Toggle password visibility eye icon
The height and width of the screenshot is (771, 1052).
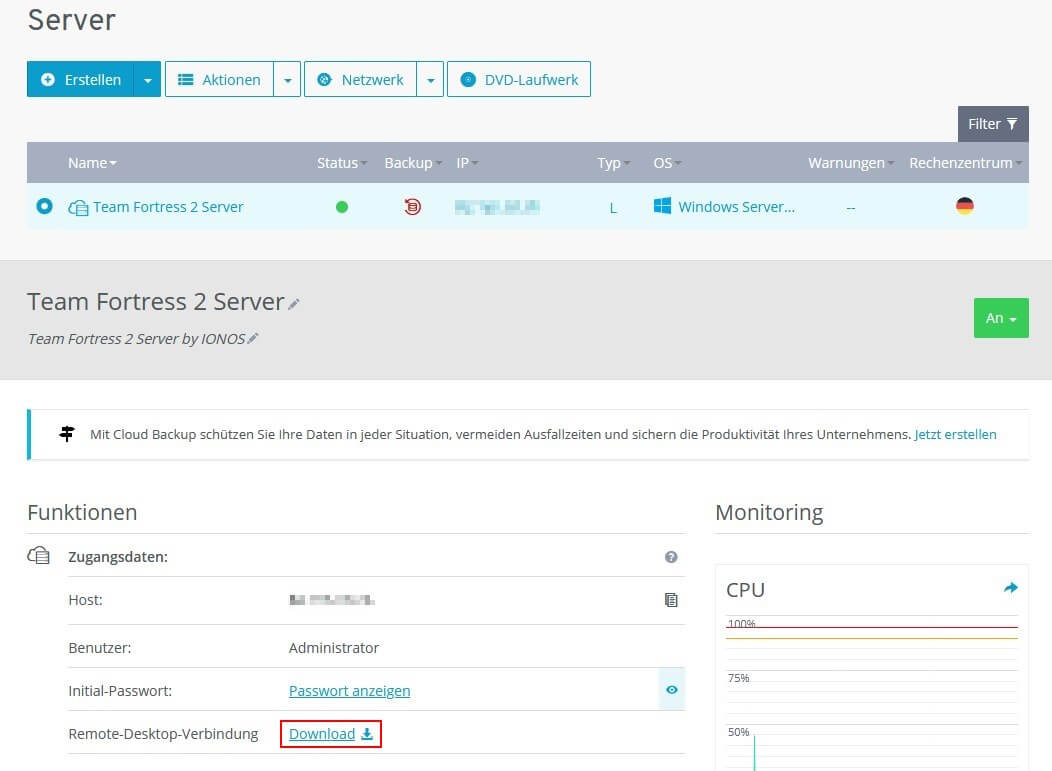(x=672, y=690)
